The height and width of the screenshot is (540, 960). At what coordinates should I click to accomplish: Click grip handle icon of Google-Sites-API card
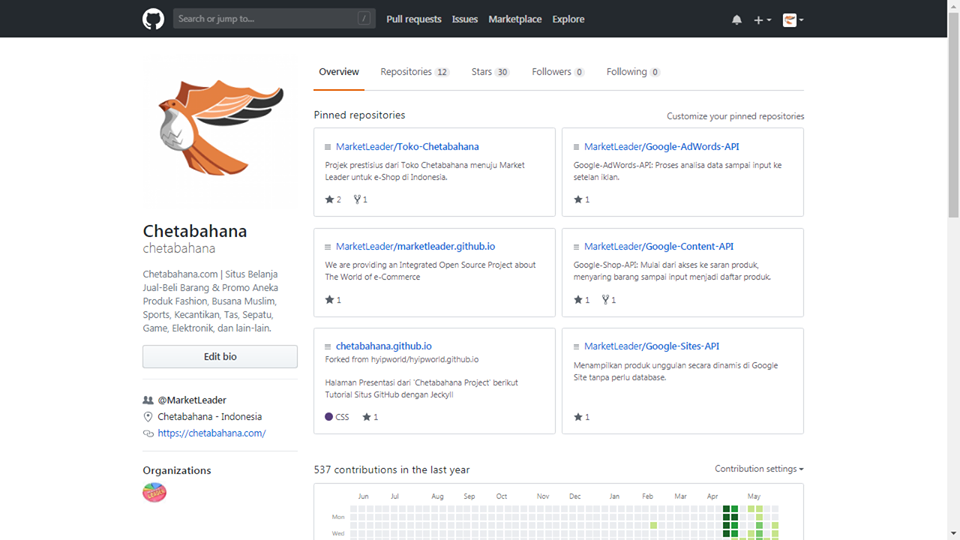[576, 347]
